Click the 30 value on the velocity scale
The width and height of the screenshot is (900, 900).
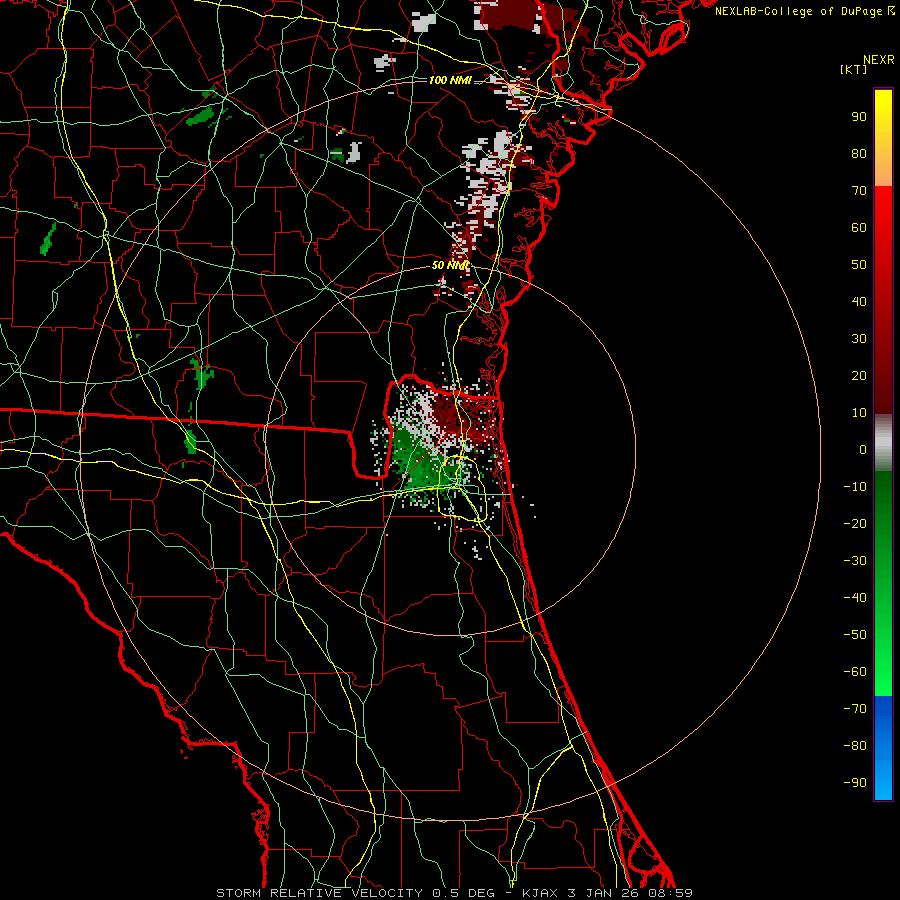[859, 339]
